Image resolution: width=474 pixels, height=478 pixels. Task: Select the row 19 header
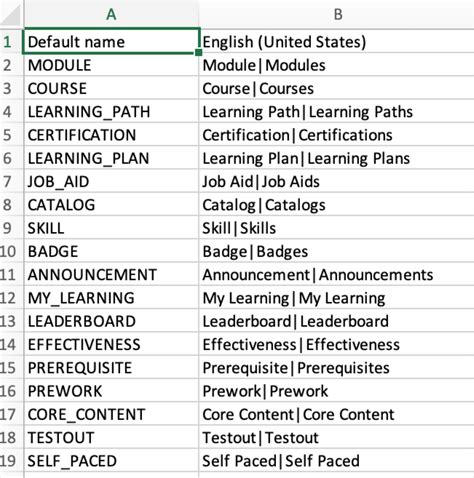click(11, 461)
